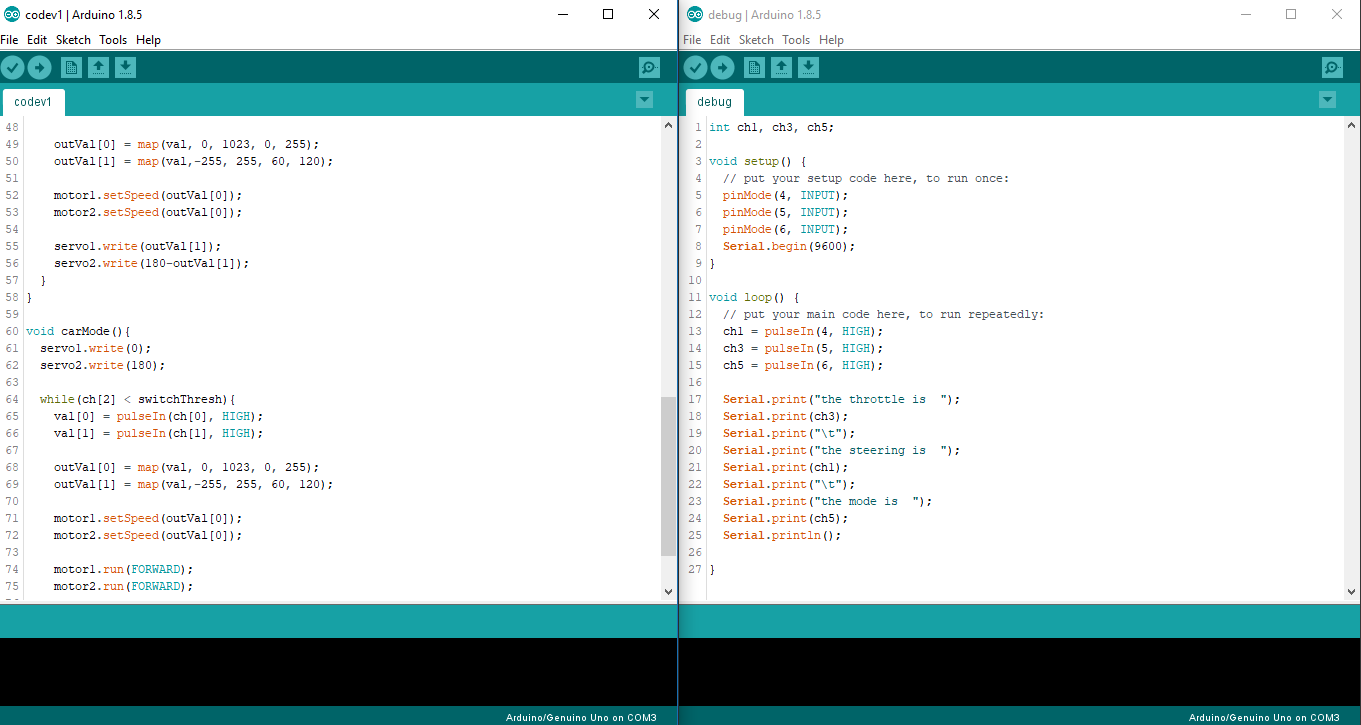Select the codev1 sketch tab
This screenshot has width=1361, height=725.
tap(33, 101)
